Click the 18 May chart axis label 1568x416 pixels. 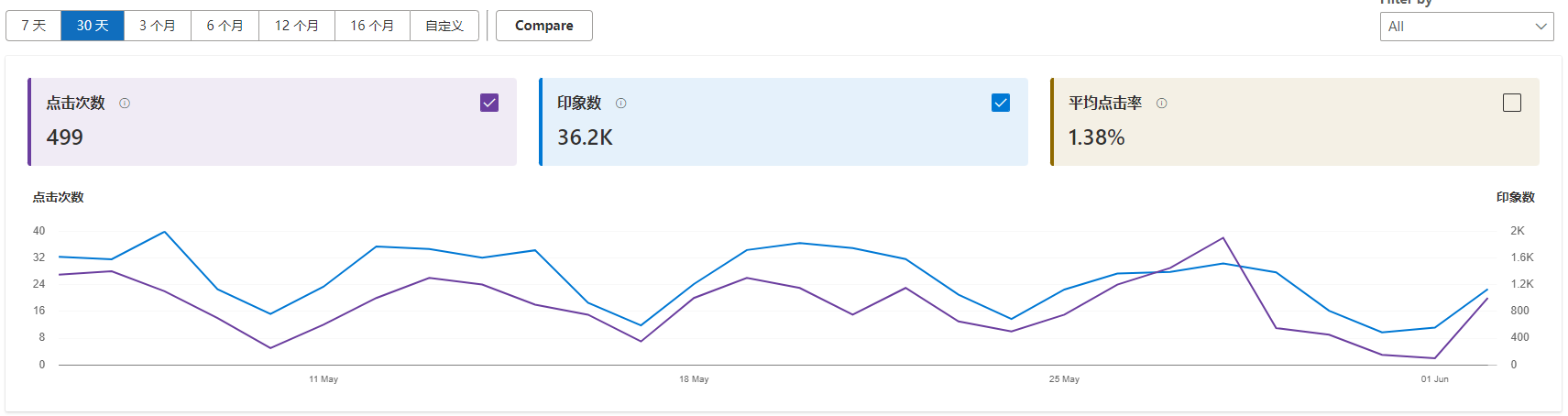pyautogui.click(x=694, y=378)
